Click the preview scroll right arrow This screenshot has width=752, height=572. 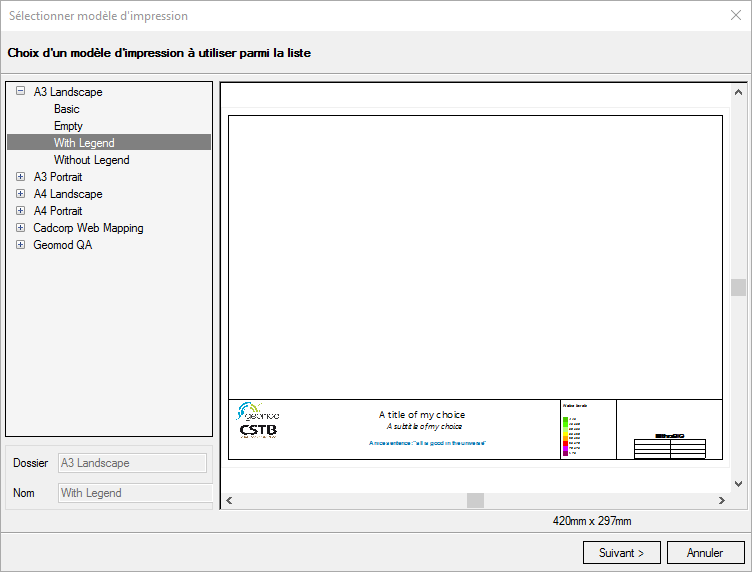[x=721, y=501]
